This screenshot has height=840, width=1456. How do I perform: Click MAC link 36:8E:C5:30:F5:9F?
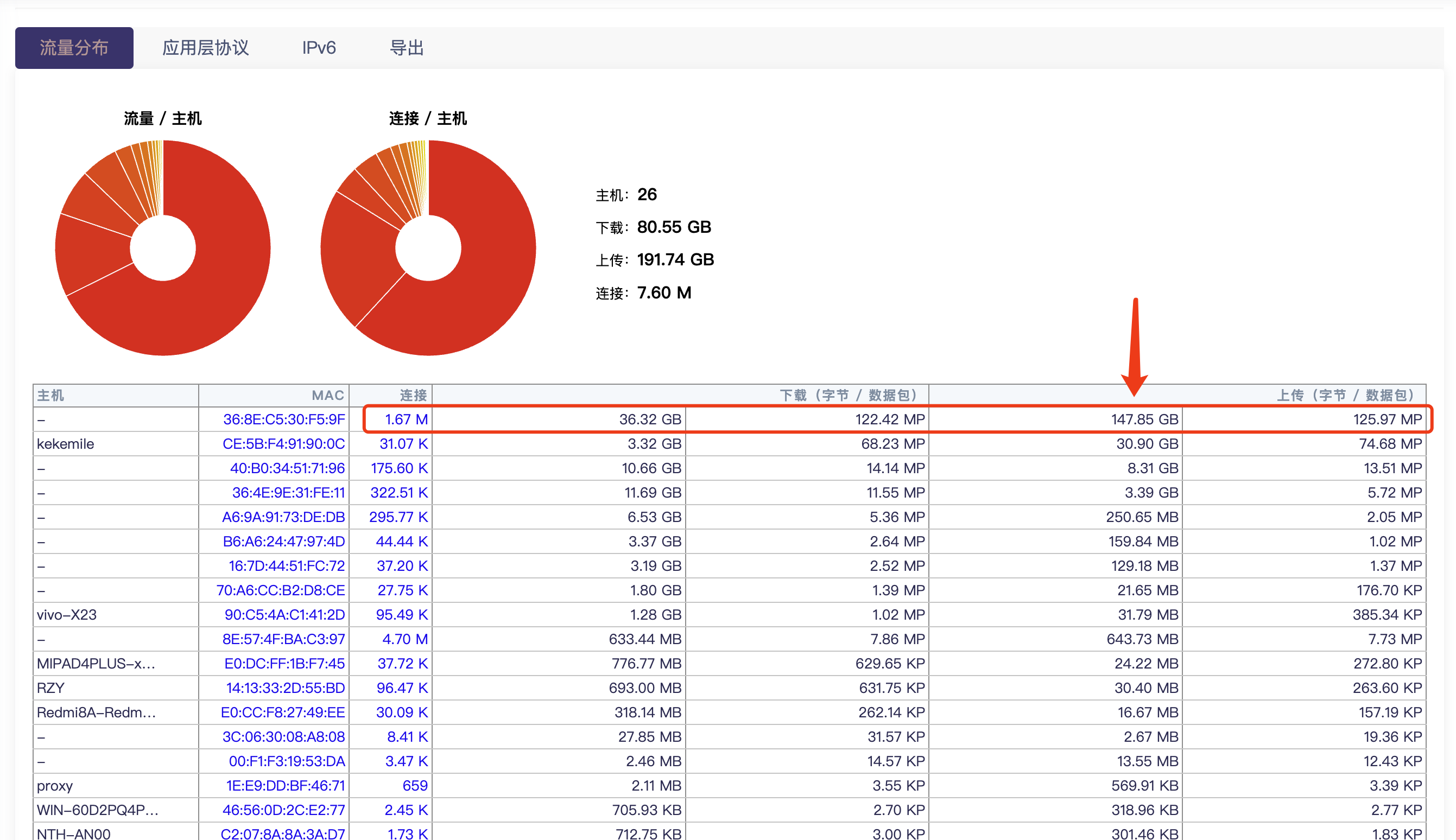coord(284,419)
